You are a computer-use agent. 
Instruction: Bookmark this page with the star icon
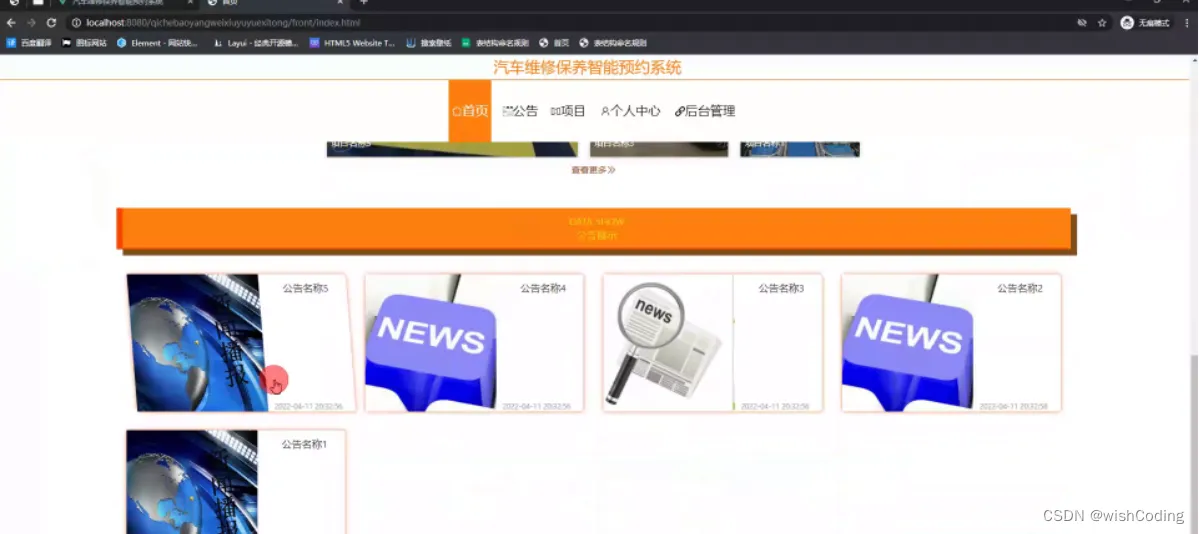[x=1102, y=23]
